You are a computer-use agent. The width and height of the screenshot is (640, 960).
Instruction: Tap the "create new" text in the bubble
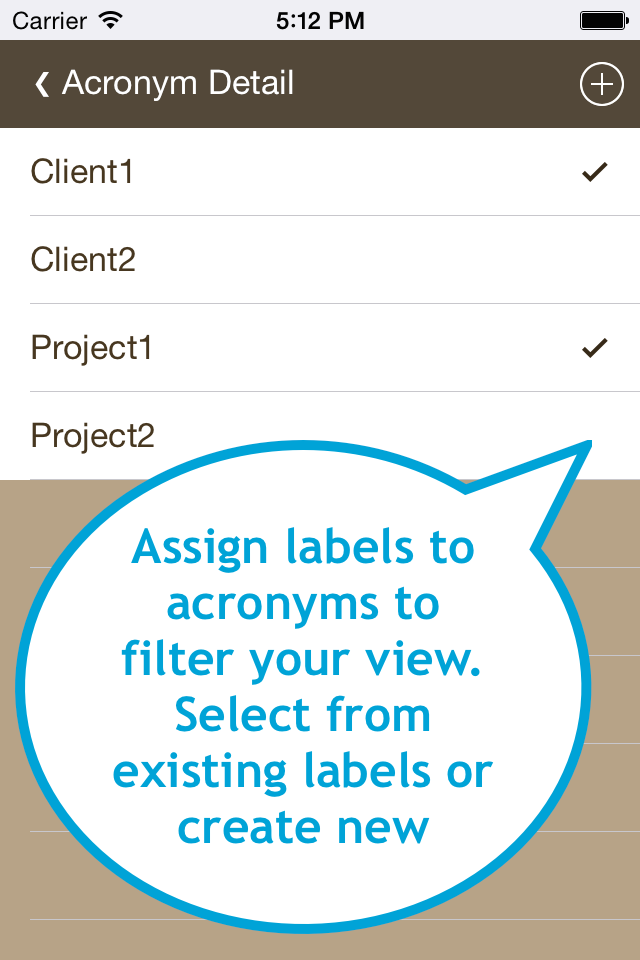pyautogui.click(x=303, y=828)
